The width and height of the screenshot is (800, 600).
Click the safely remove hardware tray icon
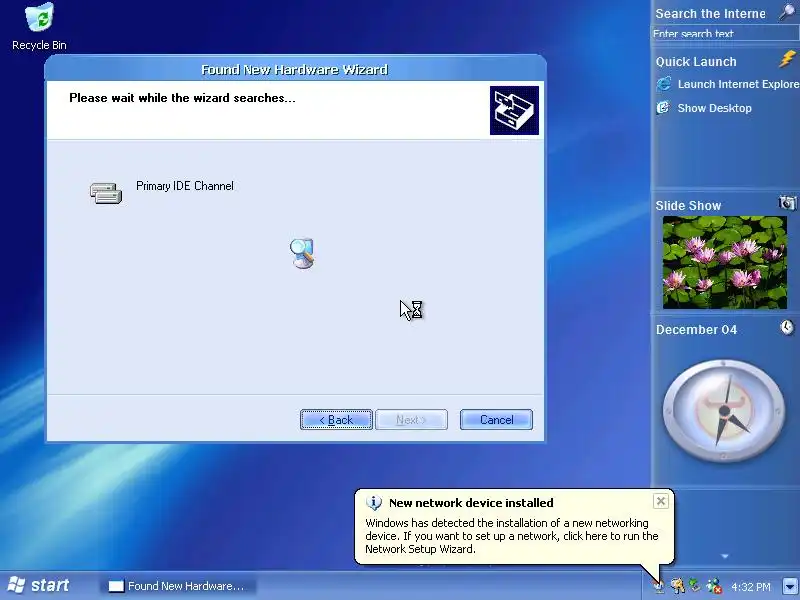pyautogui.click(x=694, y=585)
